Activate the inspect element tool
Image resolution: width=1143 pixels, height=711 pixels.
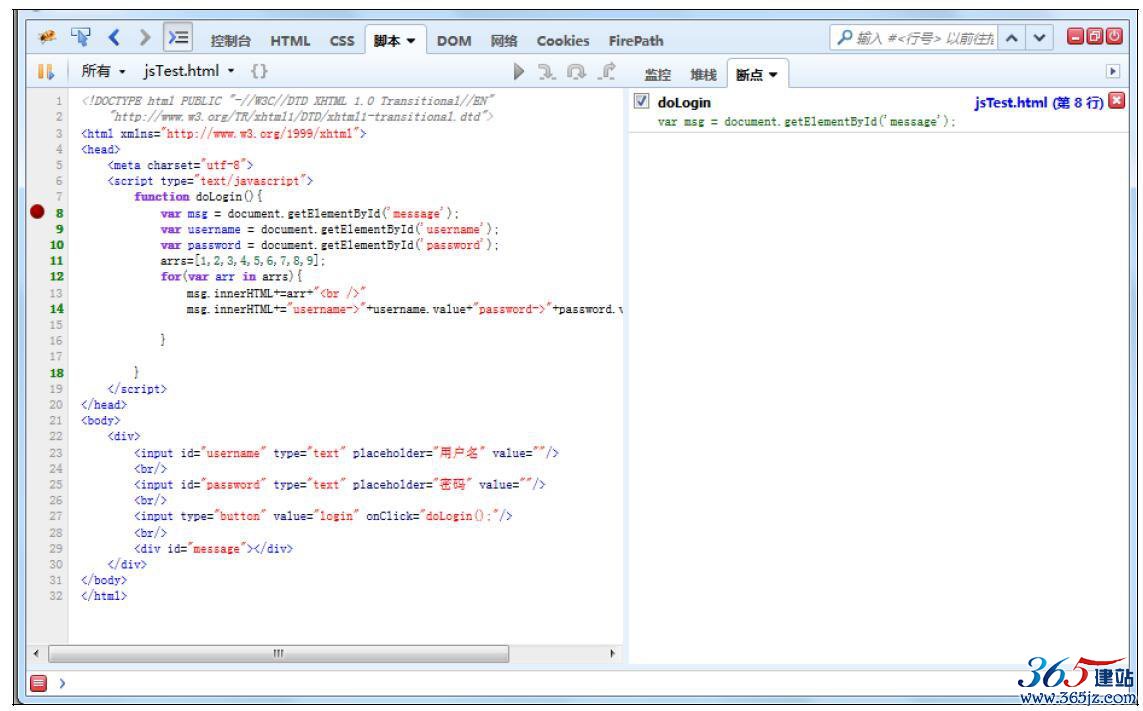(x=81, y=37)
